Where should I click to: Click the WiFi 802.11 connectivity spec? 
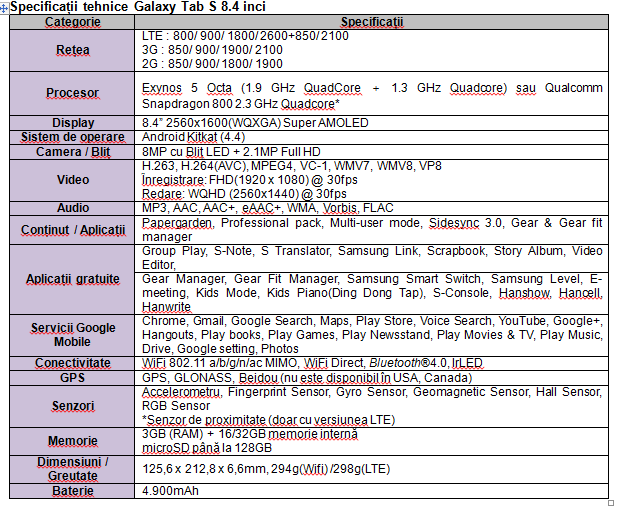pyautogui.click(x=312, y=363)
